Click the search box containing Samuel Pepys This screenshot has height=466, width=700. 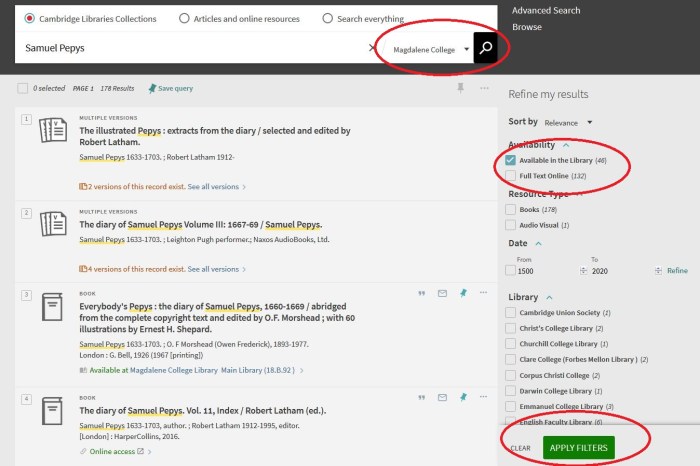point(192,48)
